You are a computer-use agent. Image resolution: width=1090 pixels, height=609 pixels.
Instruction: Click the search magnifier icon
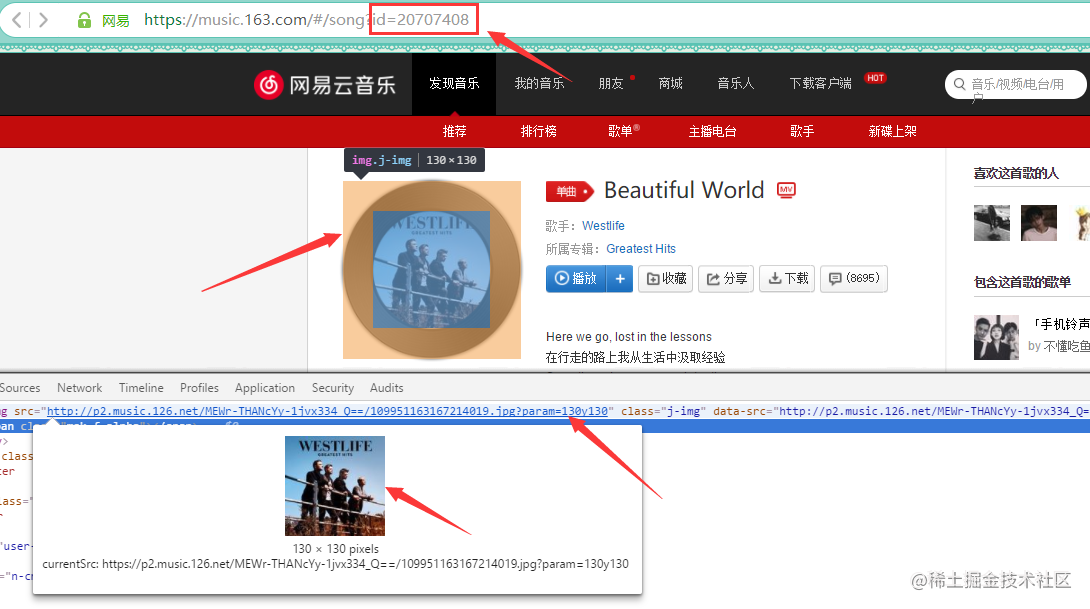tap(959, 84)
